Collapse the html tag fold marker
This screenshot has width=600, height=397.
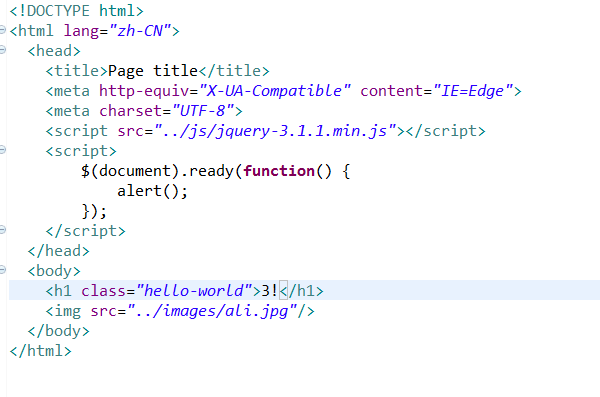[x=2, y=29]
